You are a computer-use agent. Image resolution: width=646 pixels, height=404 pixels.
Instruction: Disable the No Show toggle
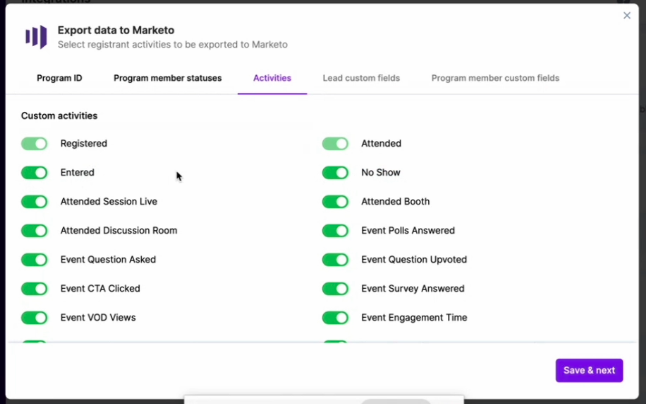(335, 173)
